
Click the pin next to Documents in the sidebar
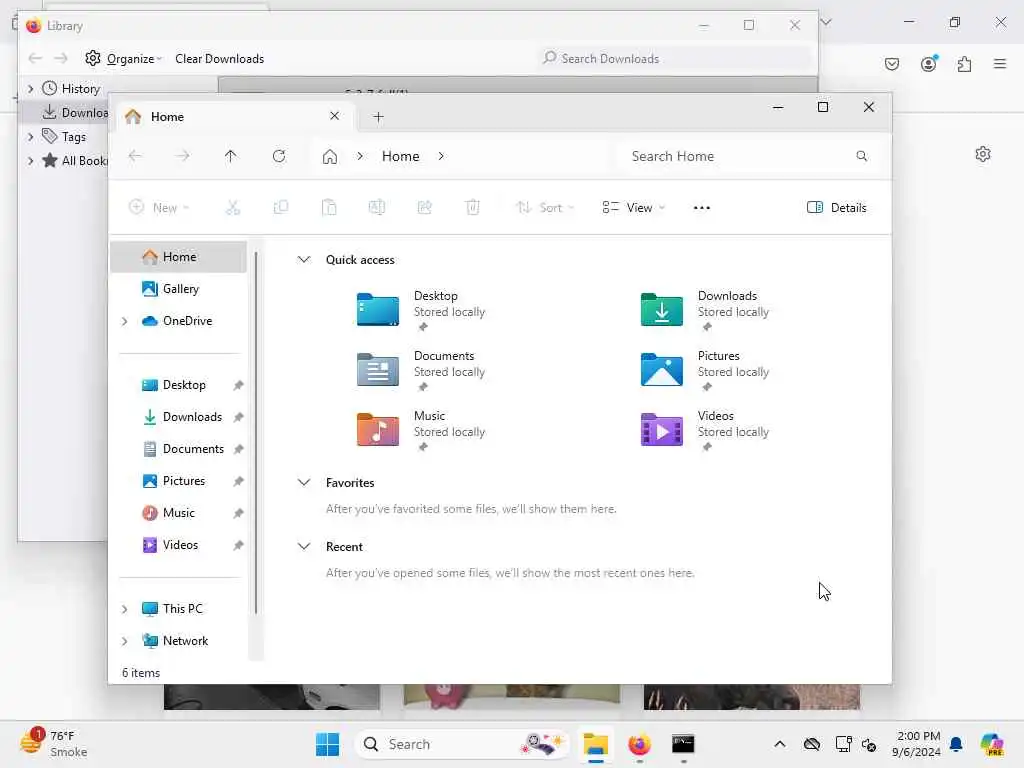238,449
